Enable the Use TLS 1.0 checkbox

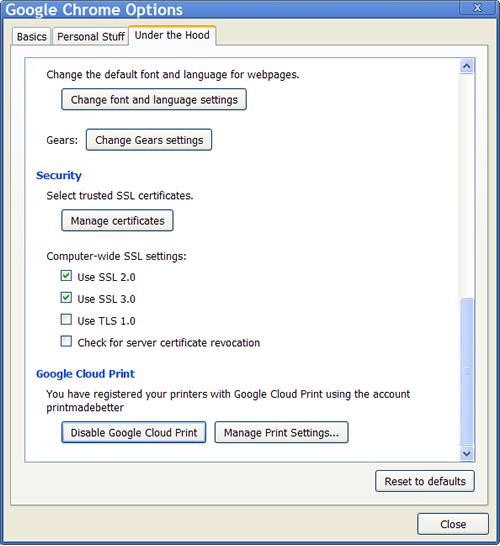pos(66,319)
